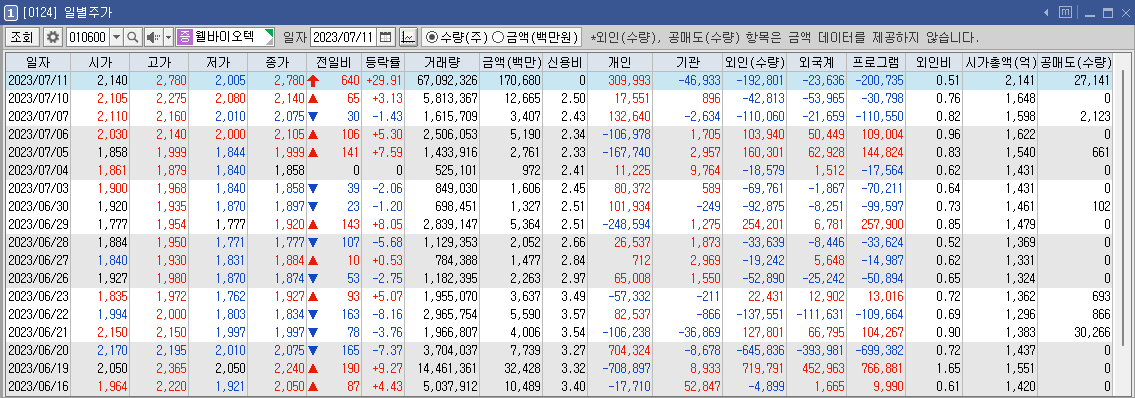This screenshot has width=1135, height=398.
Task: Click the 전일비 column header
Action: pos(333,62)
